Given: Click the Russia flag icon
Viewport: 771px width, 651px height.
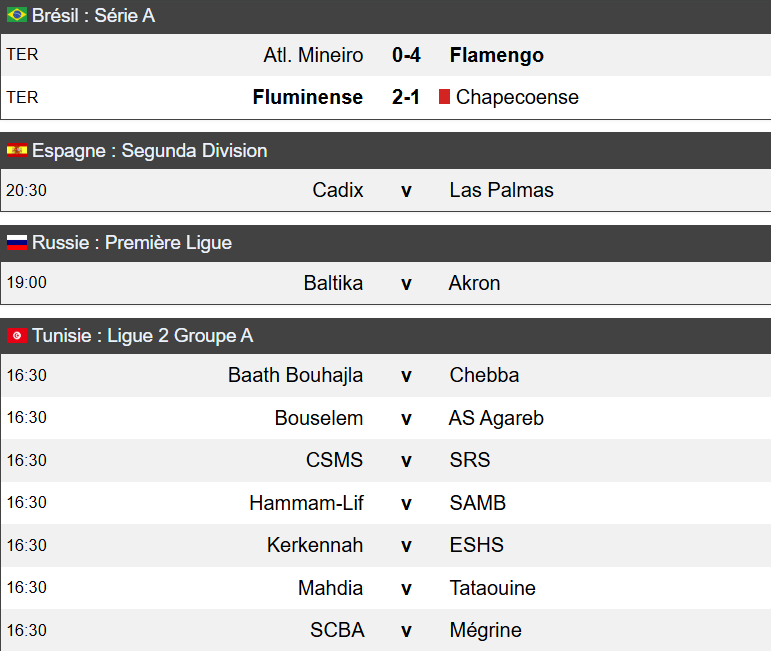Looking at the screenshot, I should (17, 243).
